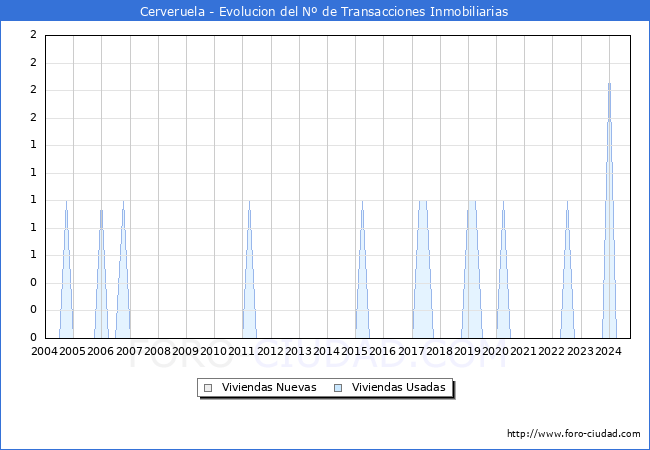The image size is (650, 450).
Task: Click the 2013 x-axis label
Action: point(298,351)
